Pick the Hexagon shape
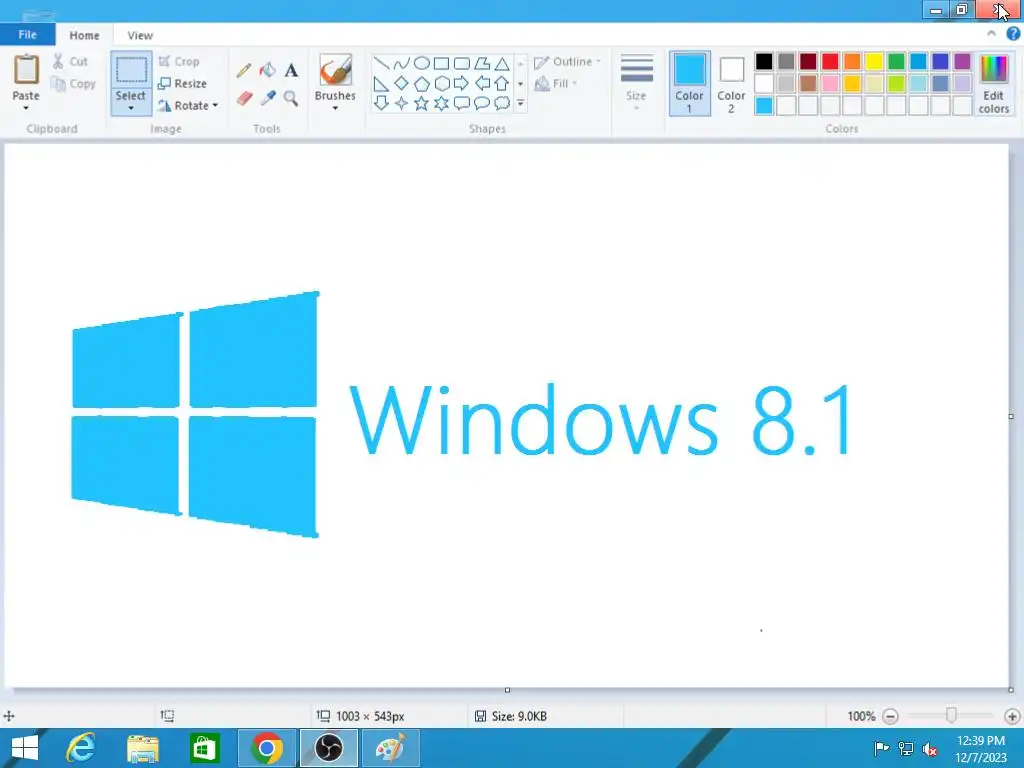Screen dimensions: 1024x768 tap(441, 84)
